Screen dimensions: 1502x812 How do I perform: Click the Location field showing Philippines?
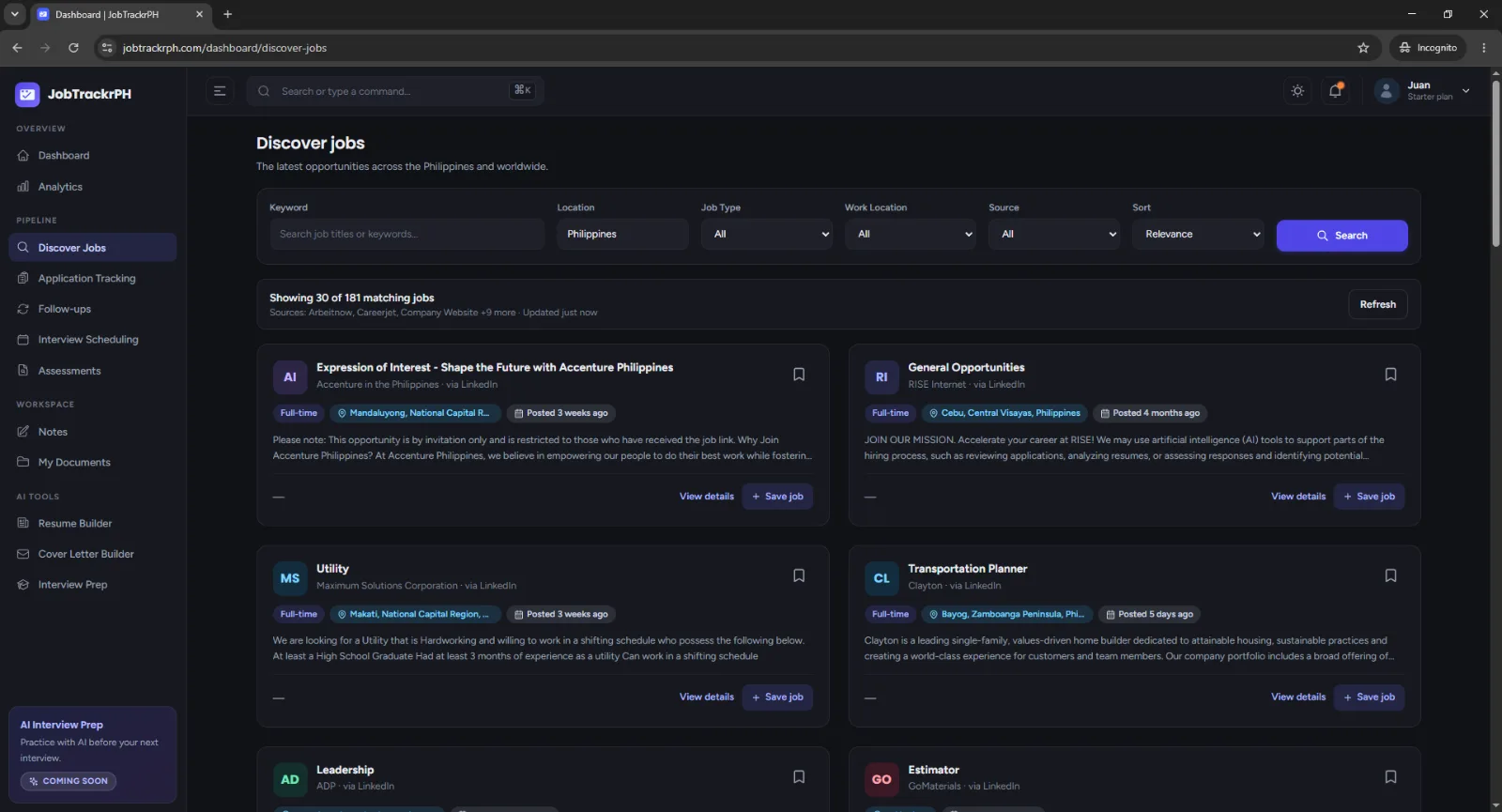(622, 235)
